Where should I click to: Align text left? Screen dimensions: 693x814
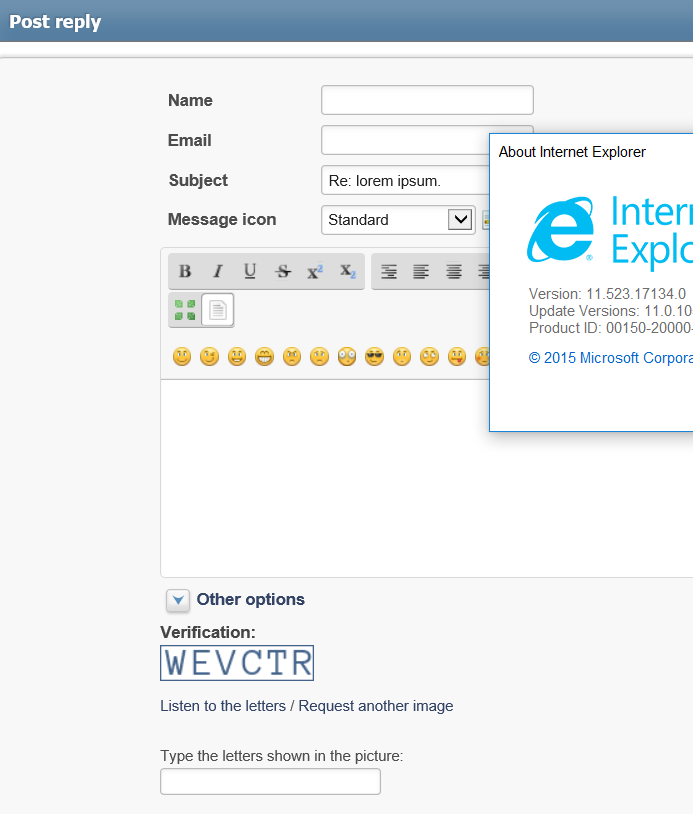(421, 271)
